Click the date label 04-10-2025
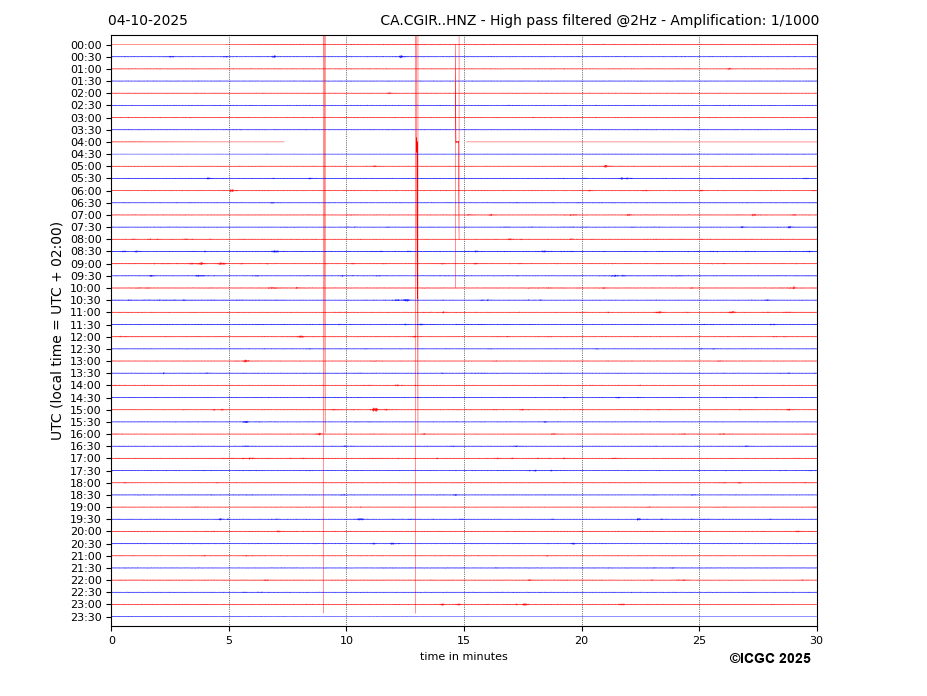The width and height of the screenshot is (927, 696). (147, 21)
